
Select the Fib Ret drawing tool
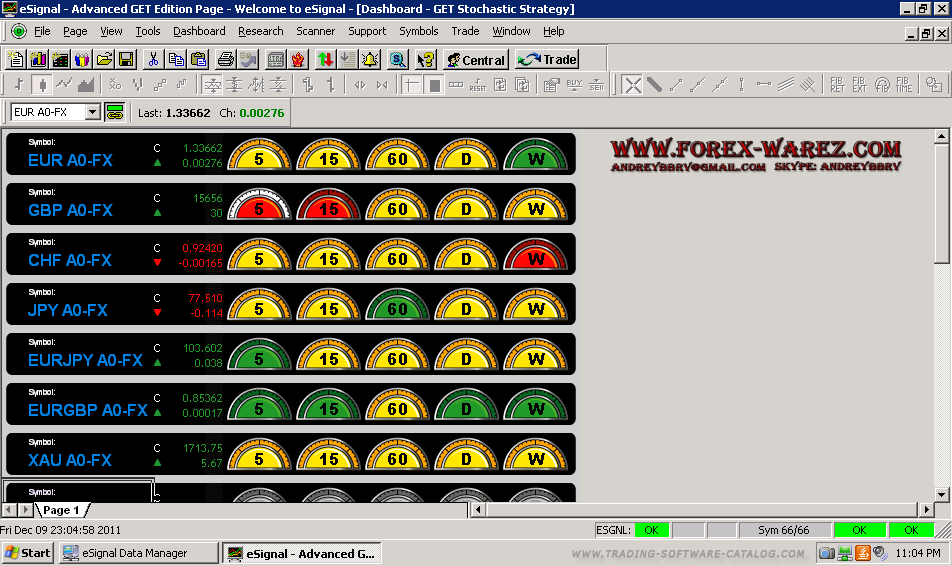[838, 85]
